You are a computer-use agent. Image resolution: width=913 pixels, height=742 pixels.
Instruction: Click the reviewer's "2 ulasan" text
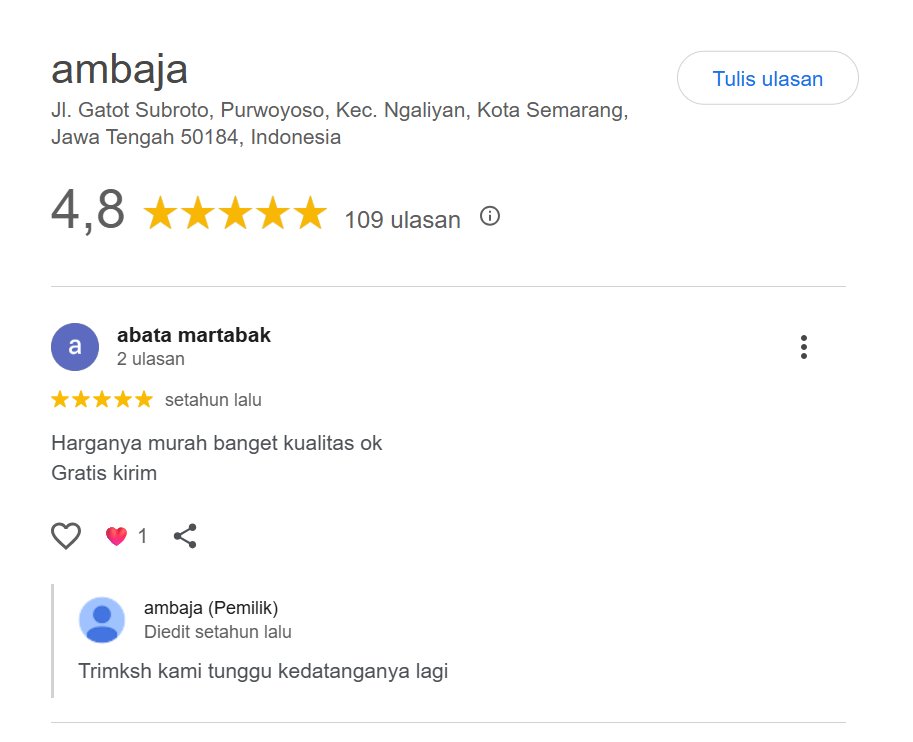pyautogui.click(x=151, y=359)
